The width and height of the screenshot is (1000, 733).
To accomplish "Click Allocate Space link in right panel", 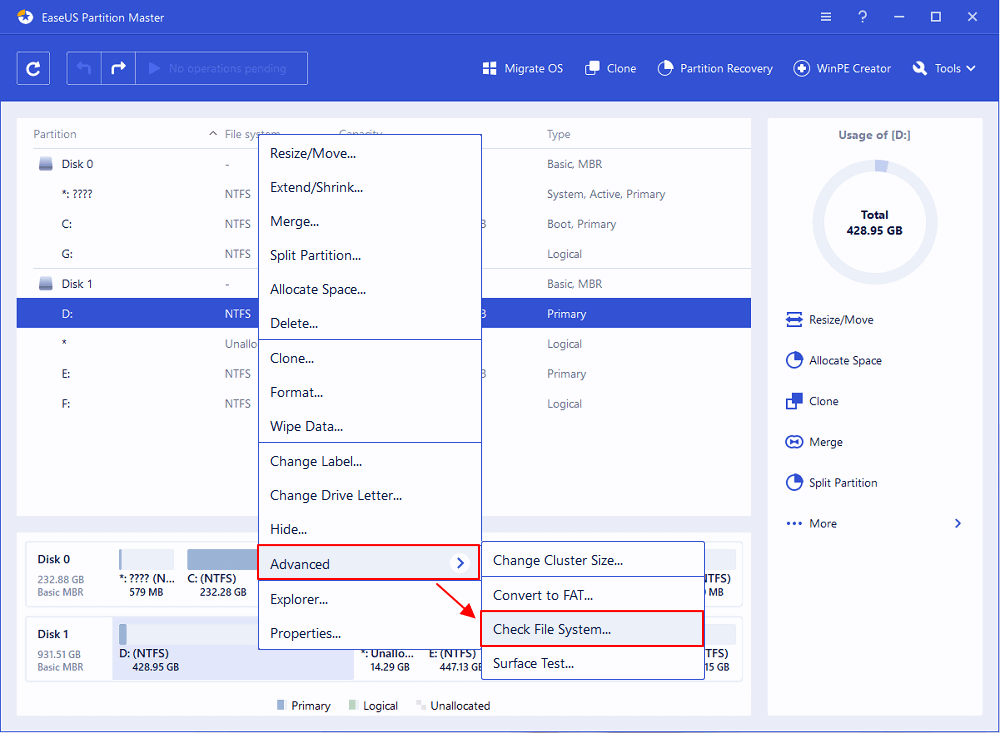I will 845,360.
